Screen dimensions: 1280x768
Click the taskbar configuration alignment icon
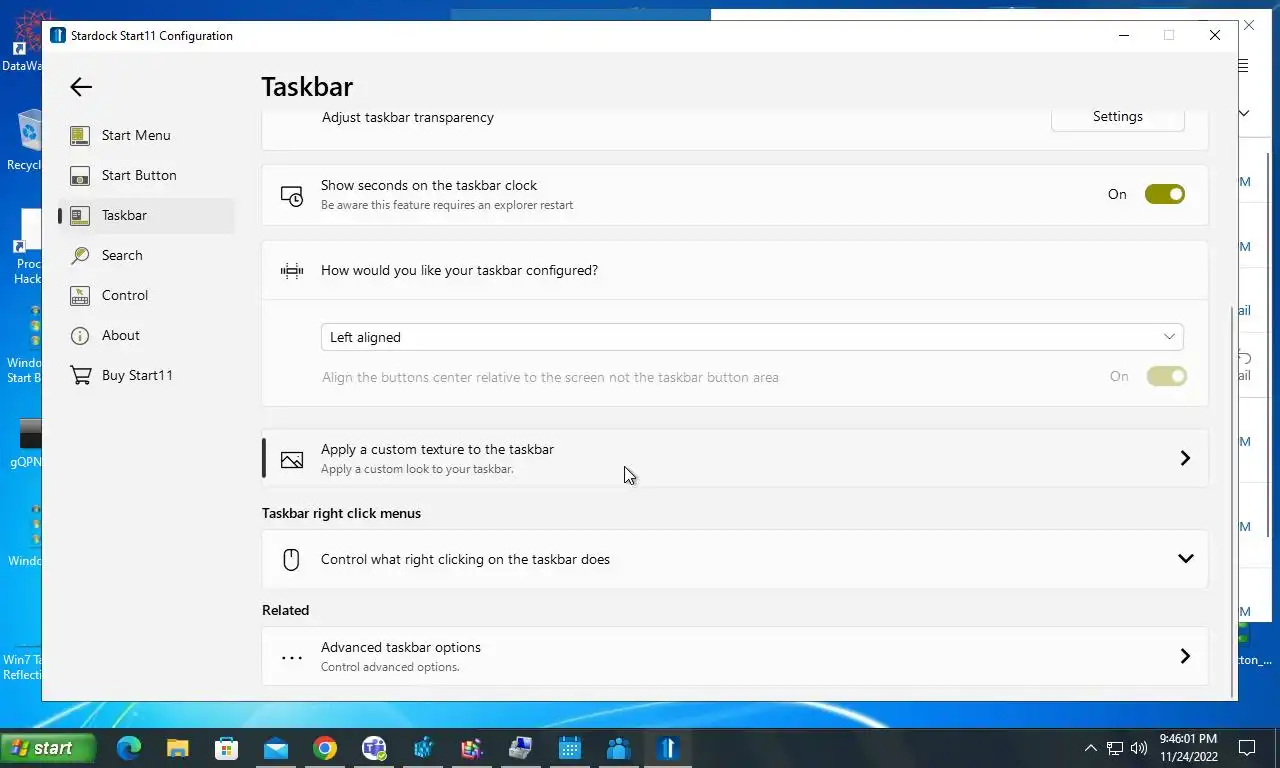[x=291, y=270]
